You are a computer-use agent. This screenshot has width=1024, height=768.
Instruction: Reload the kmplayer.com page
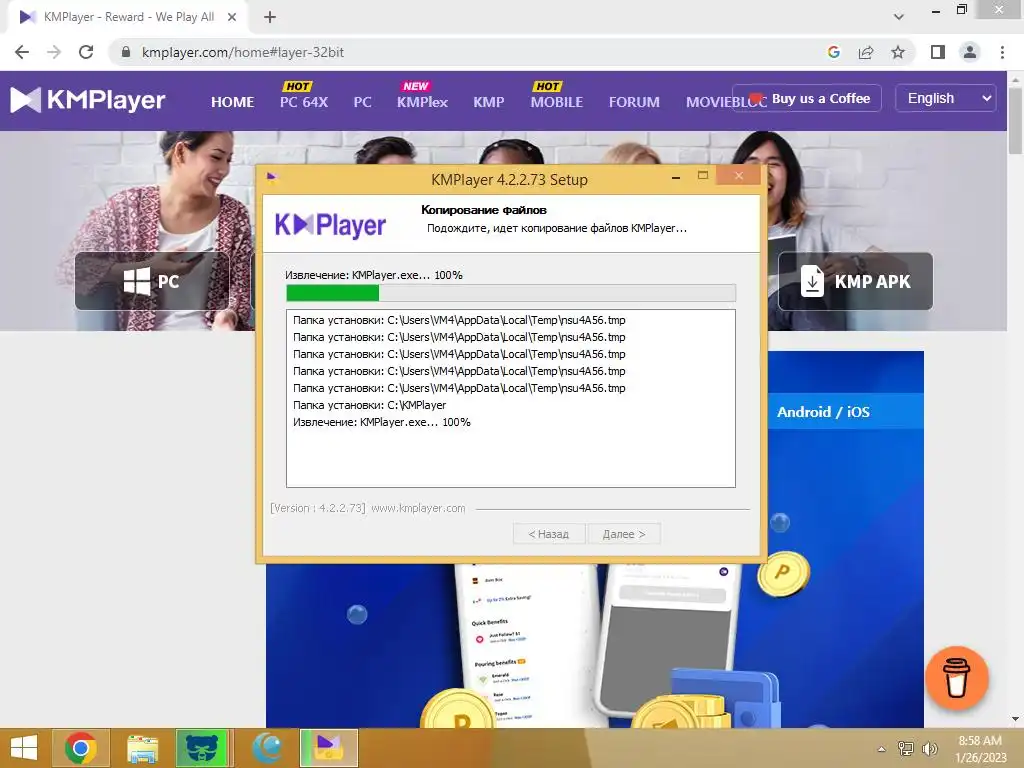tap(86, 52)
